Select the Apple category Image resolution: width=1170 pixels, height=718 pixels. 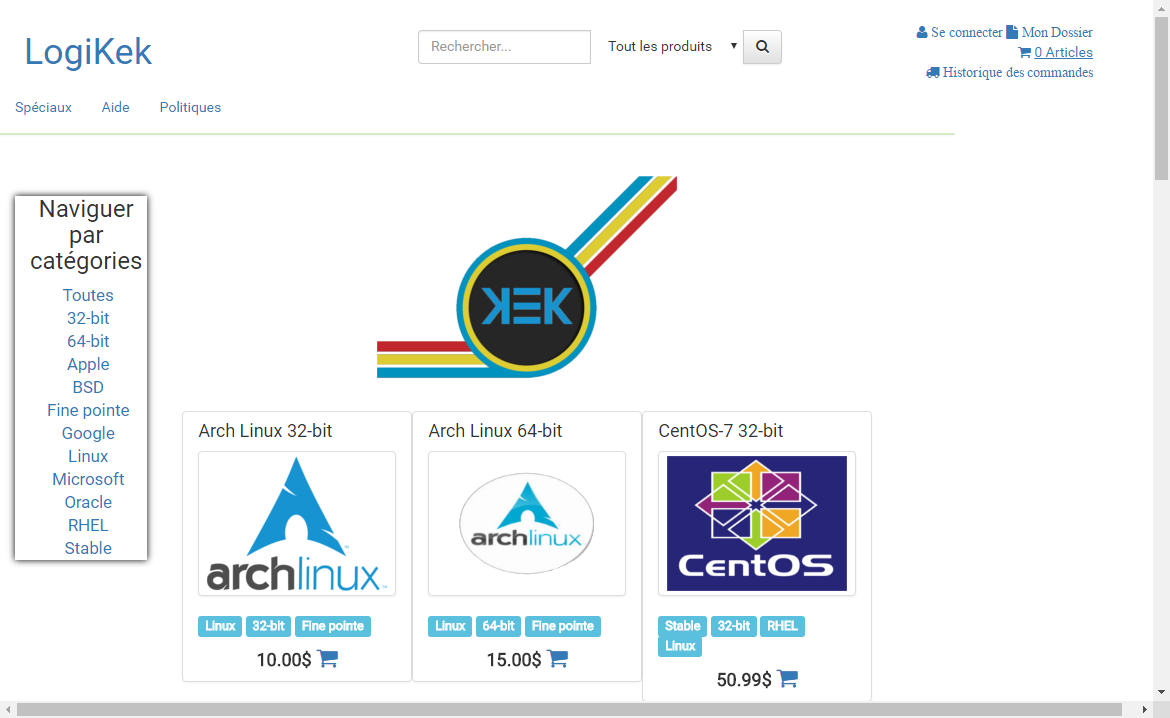(x=88, y=365)
